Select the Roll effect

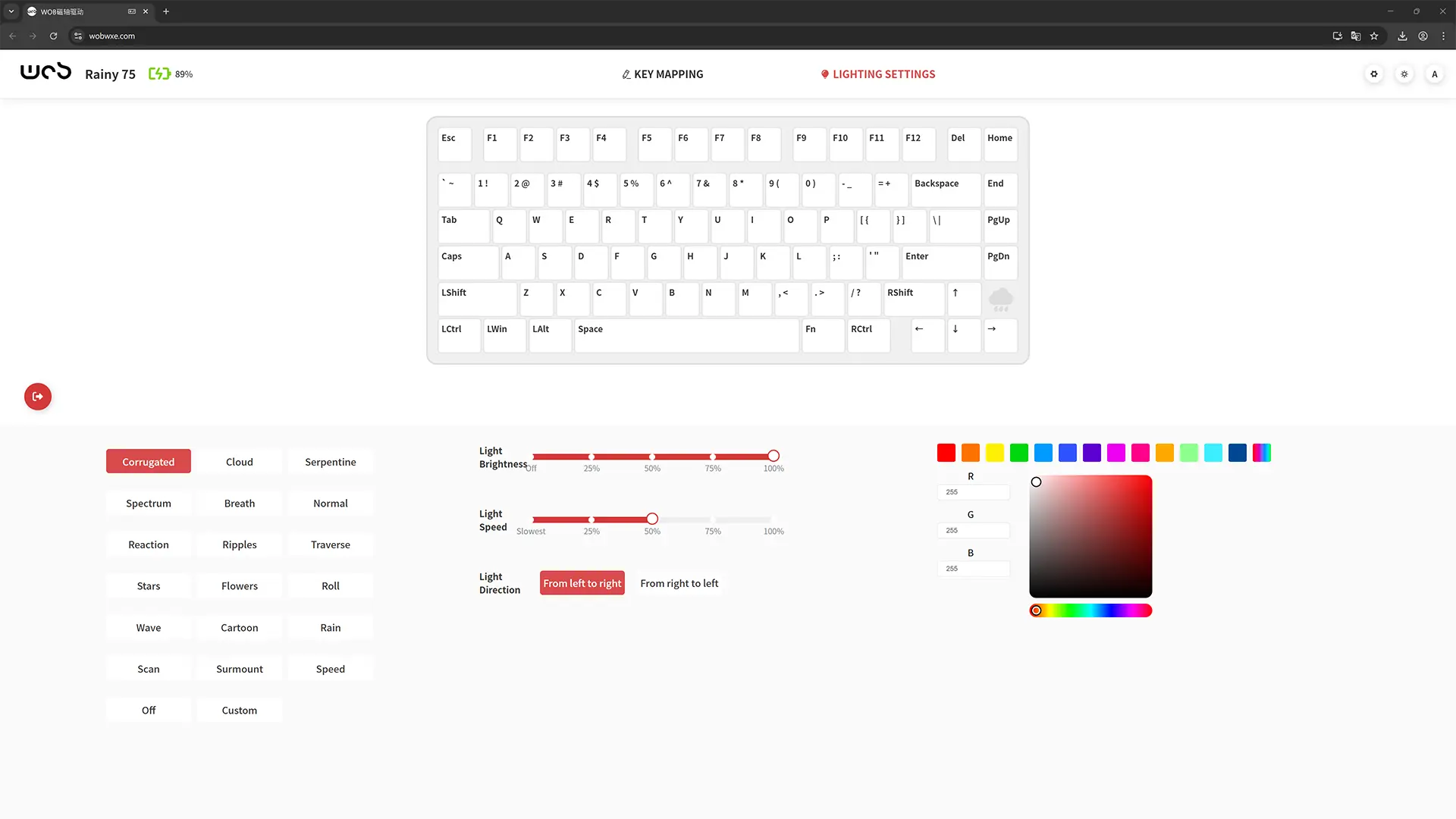point(331,586)
